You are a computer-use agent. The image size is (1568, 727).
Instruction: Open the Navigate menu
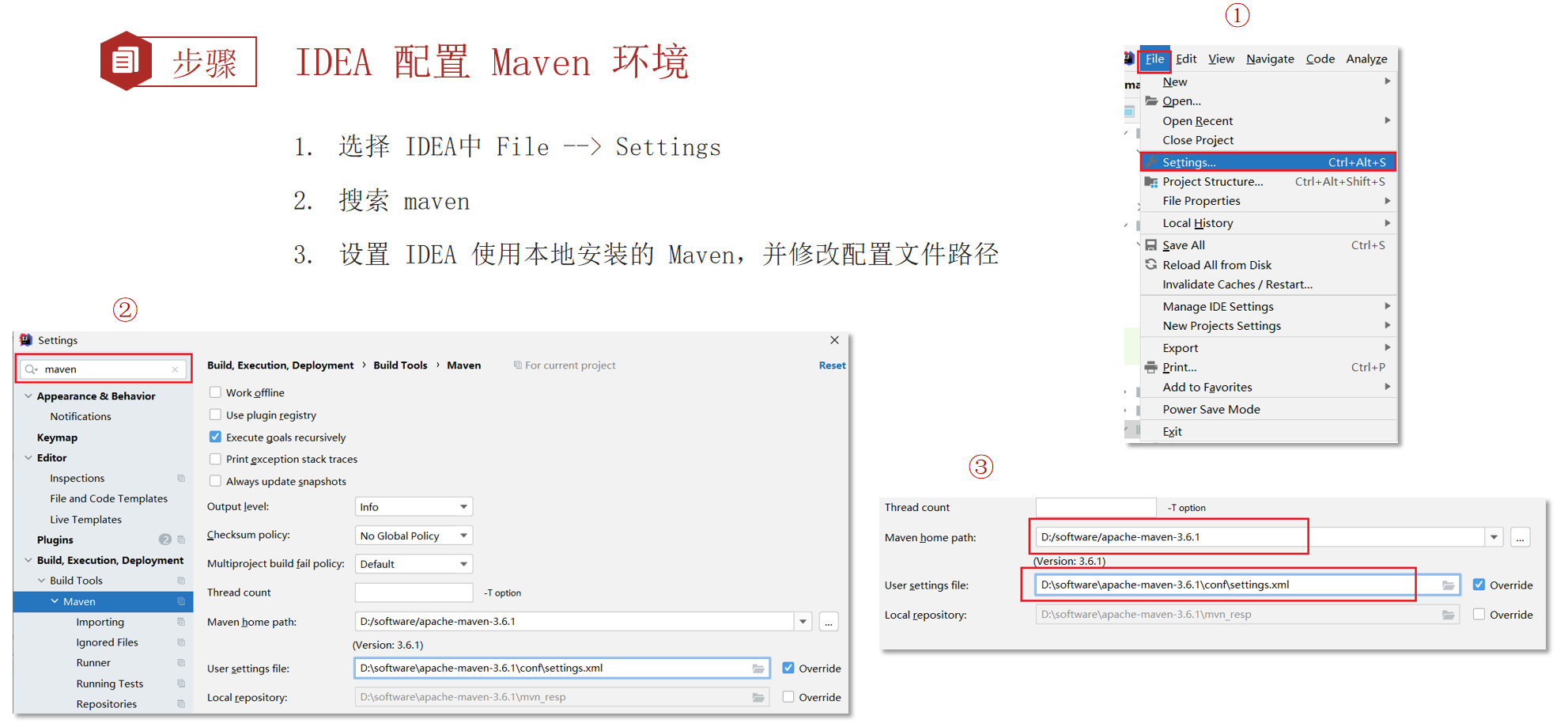click(x=1270, y=59)
